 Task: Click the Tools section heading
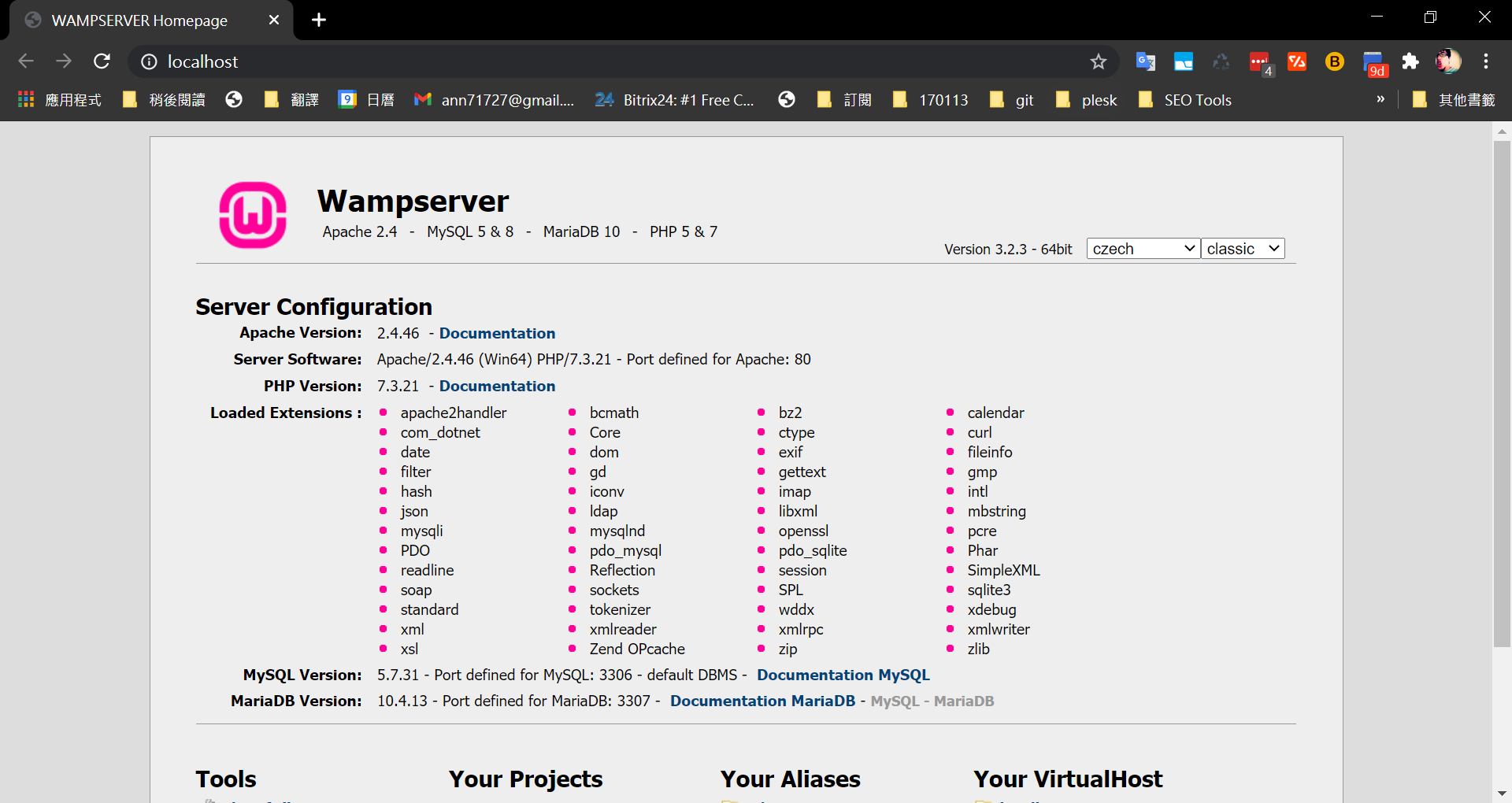(x=226, y=779)
